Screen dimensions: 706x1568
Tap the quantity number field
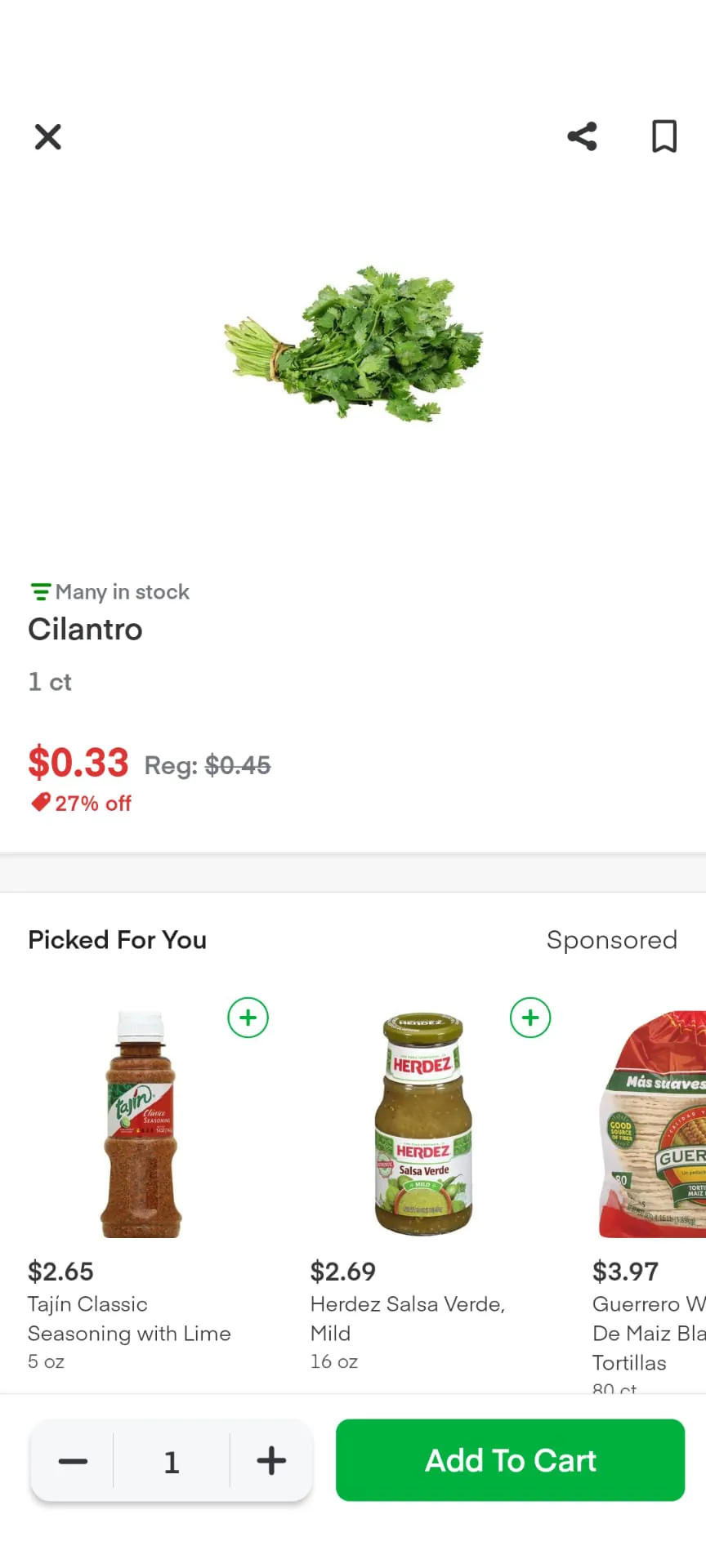pyautogui.click(x=172, y=1461)
